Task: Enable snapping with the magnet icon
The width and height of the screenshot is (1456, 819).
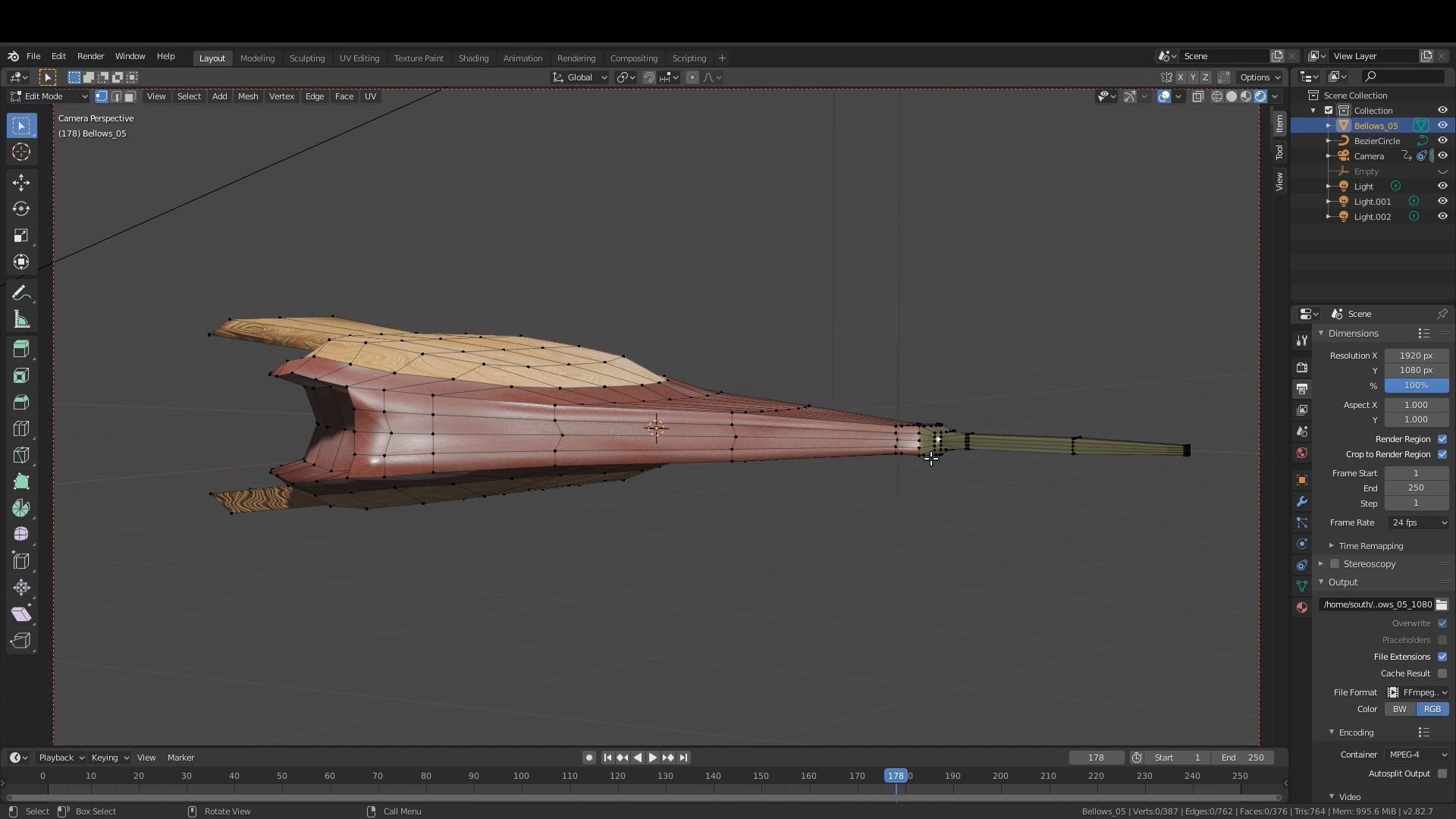Action: [x=649, y=77]
